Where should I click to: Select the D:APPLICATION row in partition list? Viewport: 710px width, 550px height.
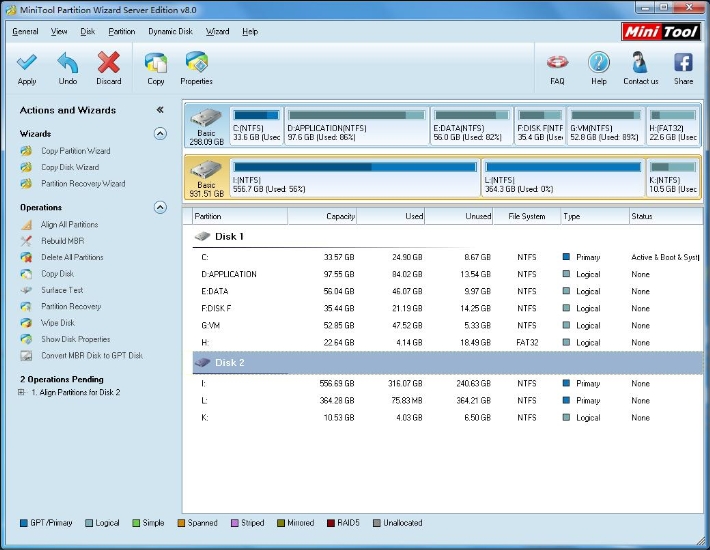click(229, 274)
